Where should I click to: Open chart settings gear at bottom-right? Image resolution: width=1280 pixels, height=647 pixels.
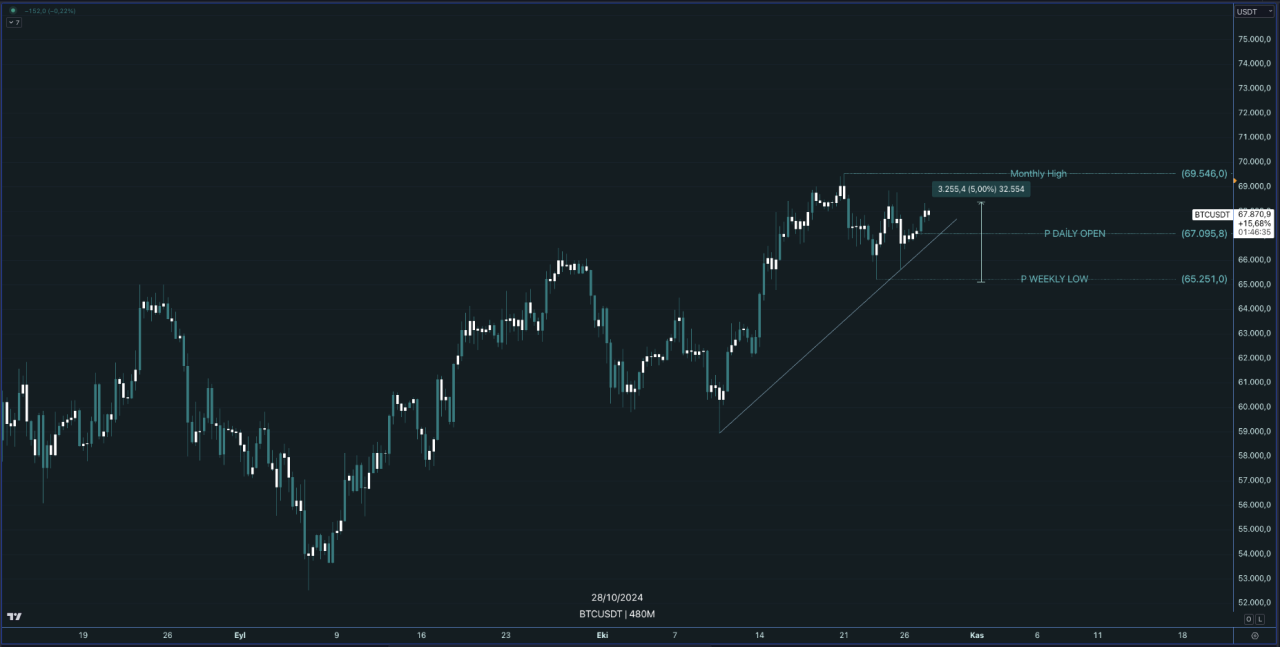click(1254, 635)
